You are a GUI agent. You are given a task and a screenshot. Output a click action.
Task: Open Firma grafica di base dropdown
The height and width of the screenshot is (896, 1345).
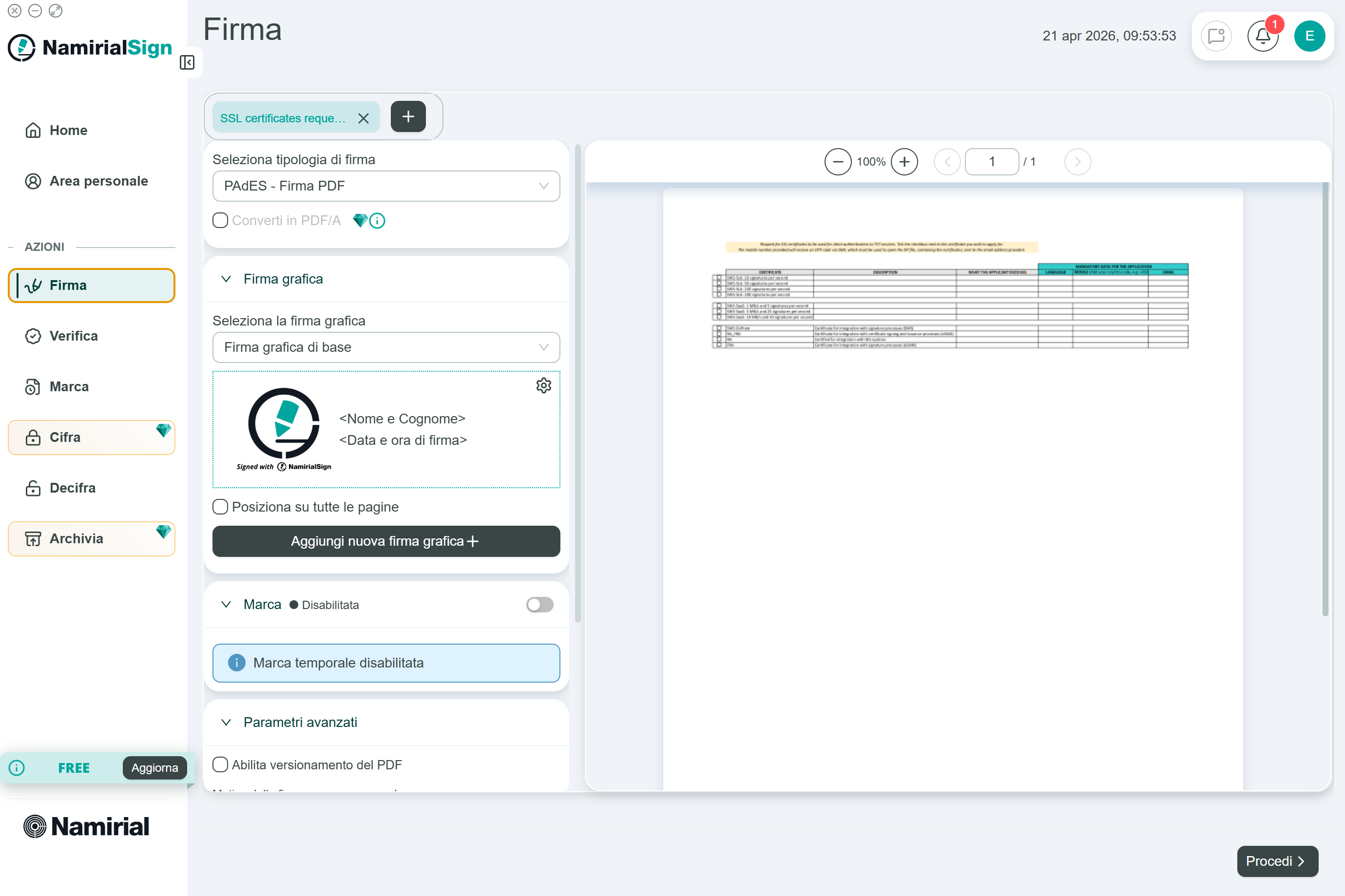click(385, 347)
